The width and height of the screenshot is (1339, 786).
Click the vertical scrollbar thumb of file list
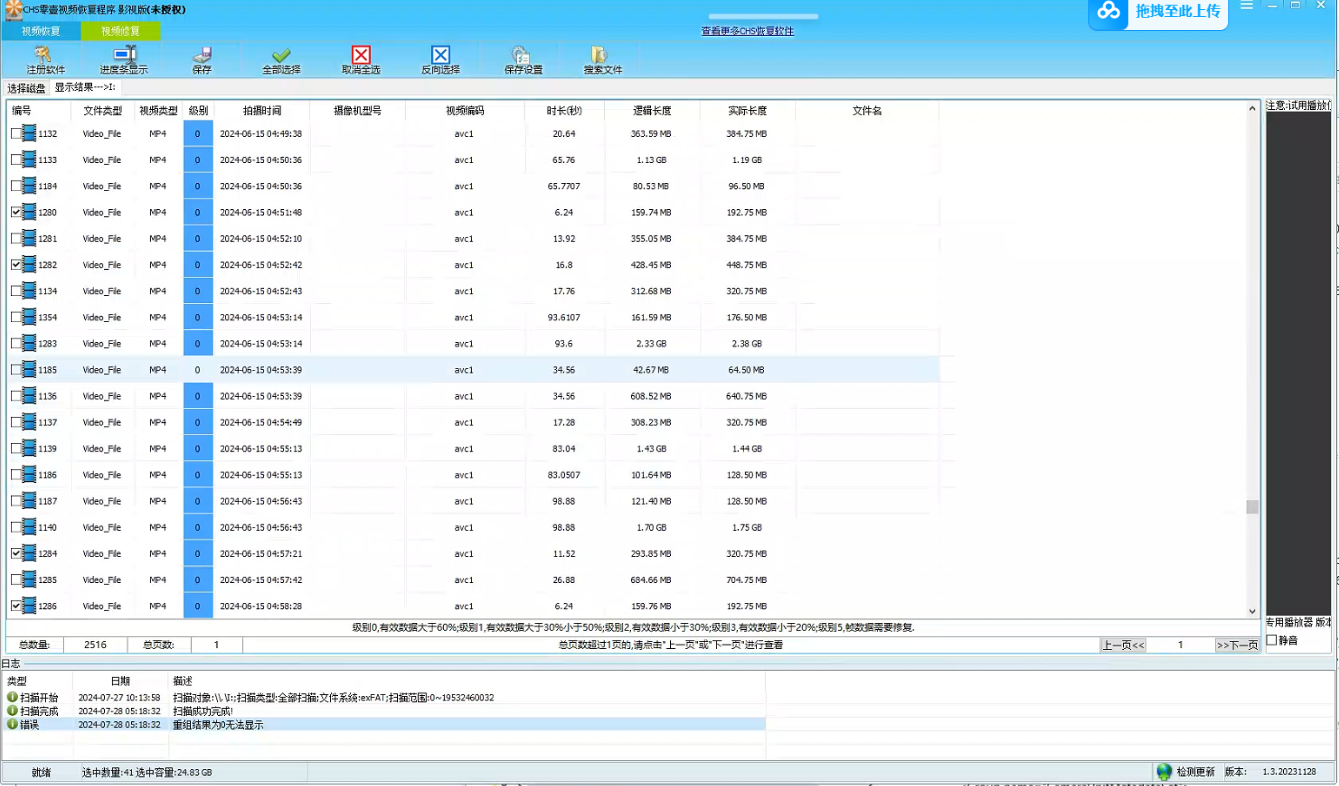click(x=1252, y=507)
